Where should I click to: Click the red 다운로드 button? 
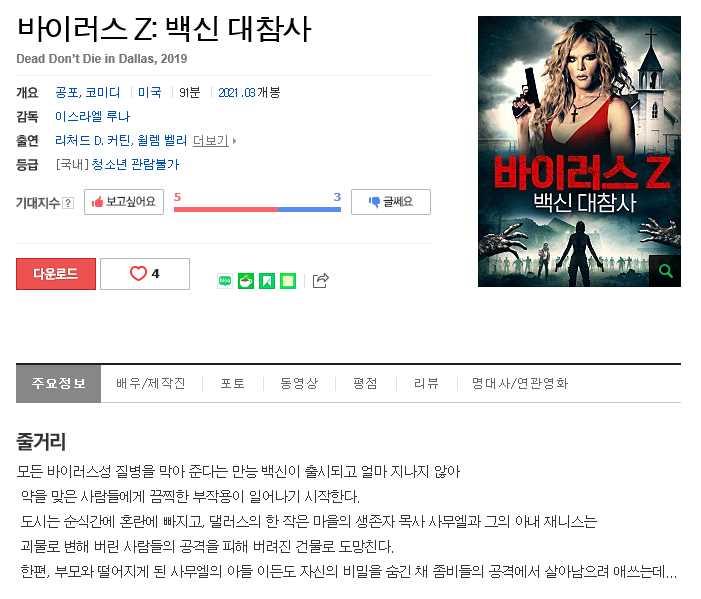click(x=56, y=274)
